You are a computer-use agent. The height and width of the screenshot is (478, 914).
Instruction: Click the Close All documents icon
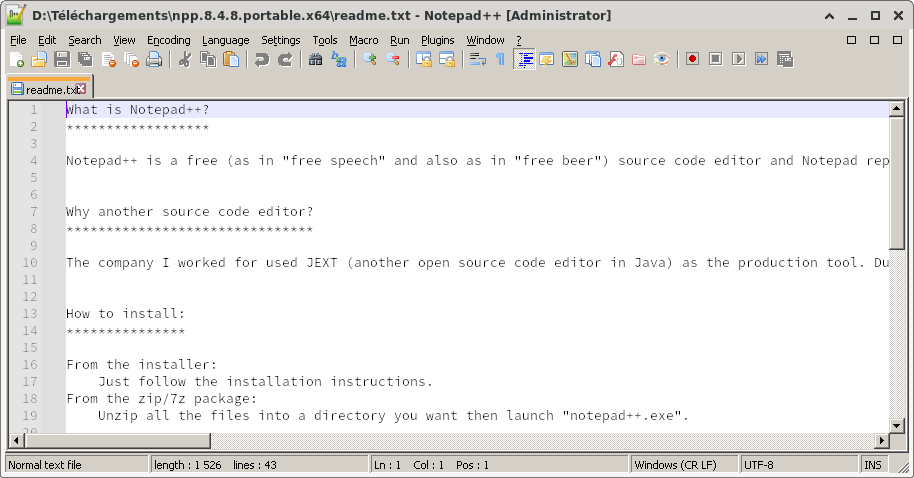[x=132, y=59]
